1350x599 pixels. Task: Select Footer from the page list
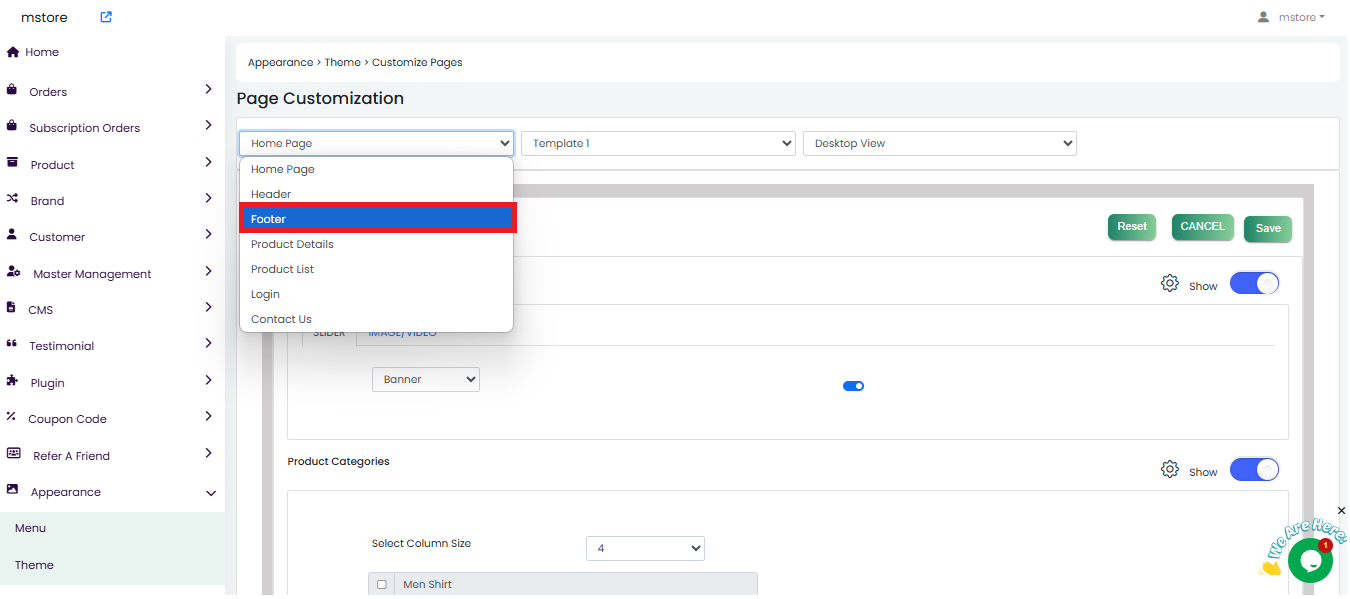click(x=376, y=219)
